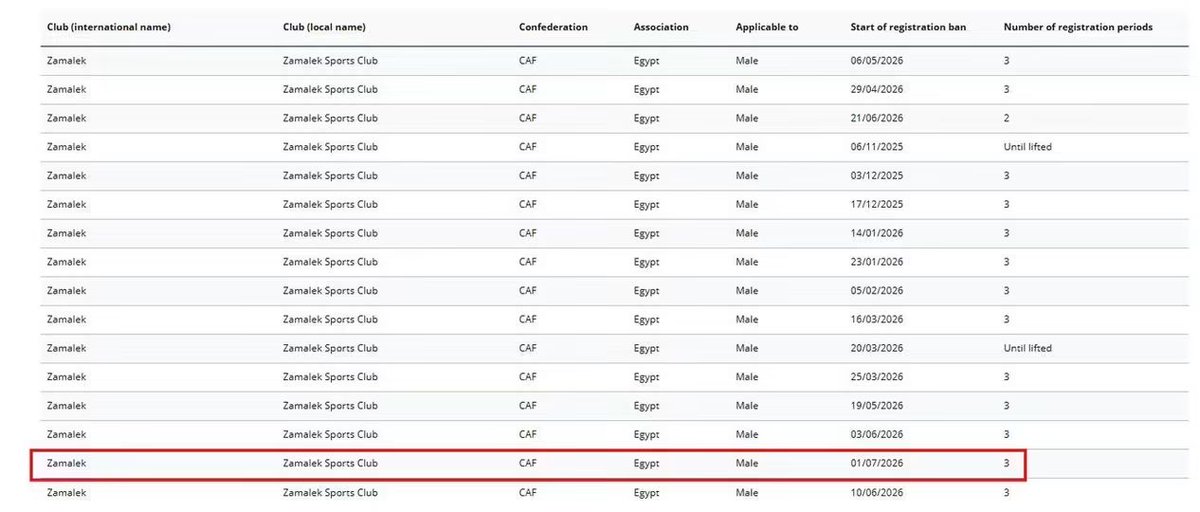
Task: Select the date 03/12/2025
Action: [x=877, y=176]
